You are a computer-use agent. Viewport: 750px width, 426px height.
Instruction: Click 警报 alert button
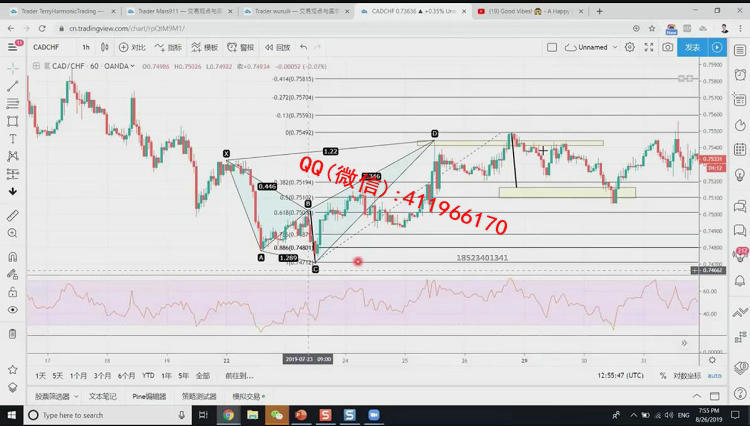click(x=241, y=47)
